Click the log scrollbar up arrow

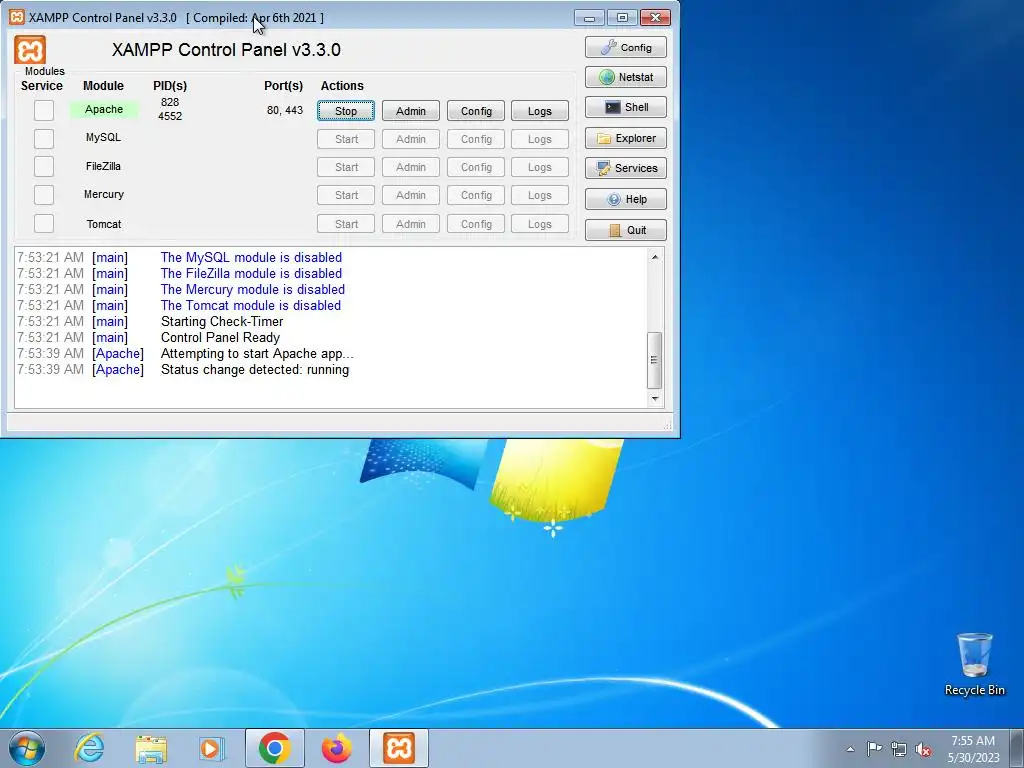tap(655, 257)
